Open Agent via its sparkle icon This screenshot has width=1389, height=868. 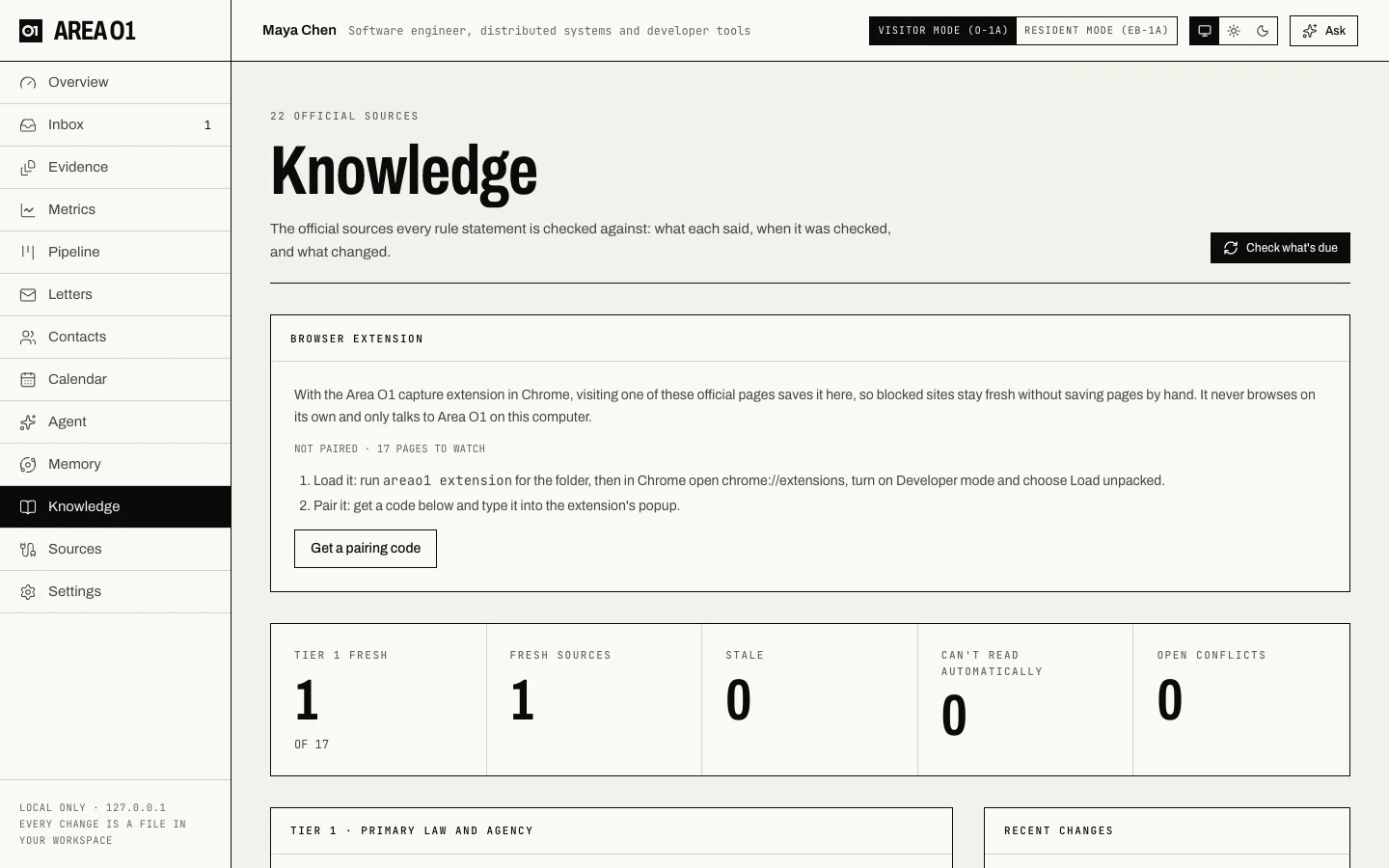click(28, 422)
